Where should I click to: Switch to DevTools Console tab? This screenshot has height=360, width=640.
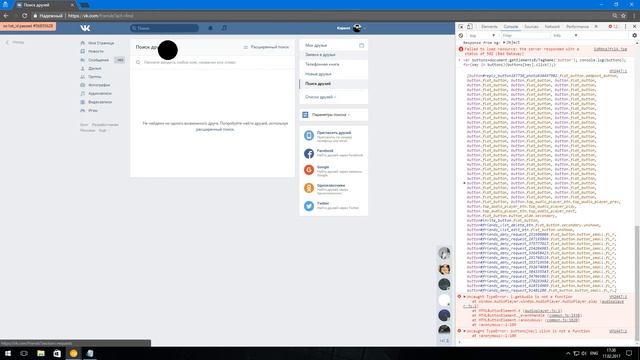[x=511, y=27]
